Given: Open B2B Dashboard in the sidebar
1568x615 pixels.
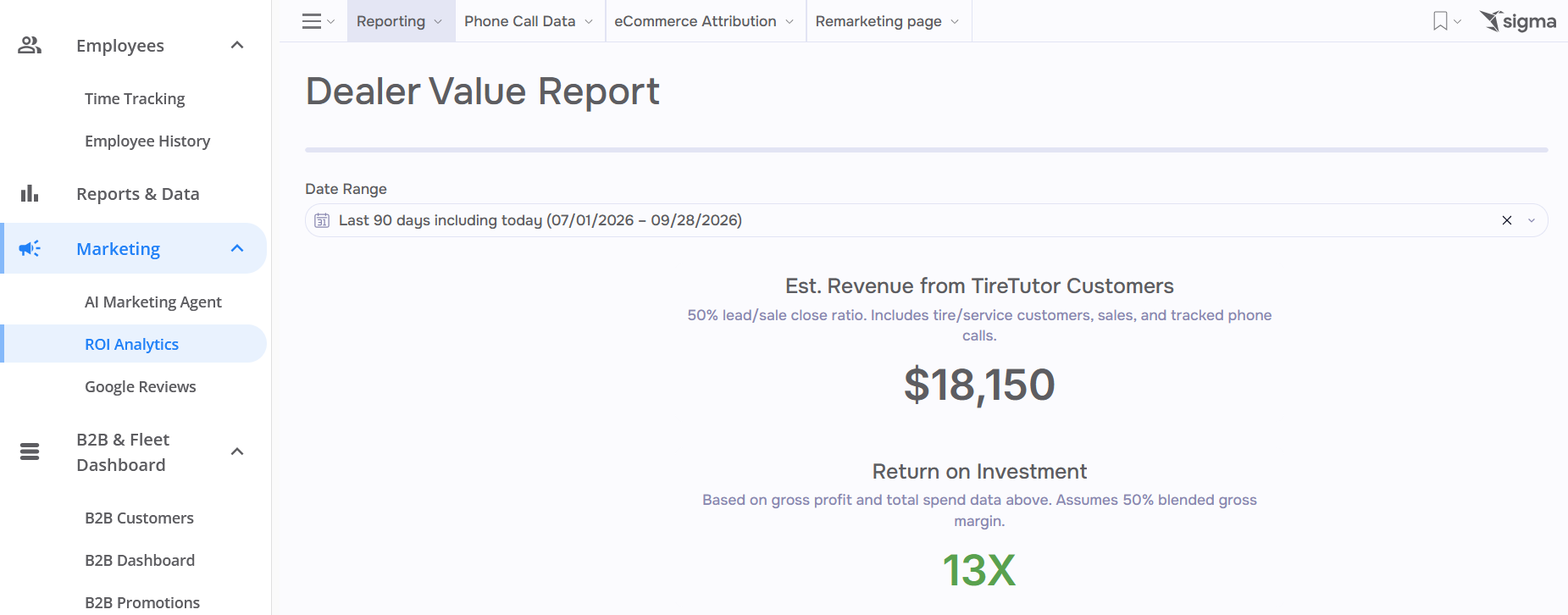Looking at the screenshot, I should point(140,560).
